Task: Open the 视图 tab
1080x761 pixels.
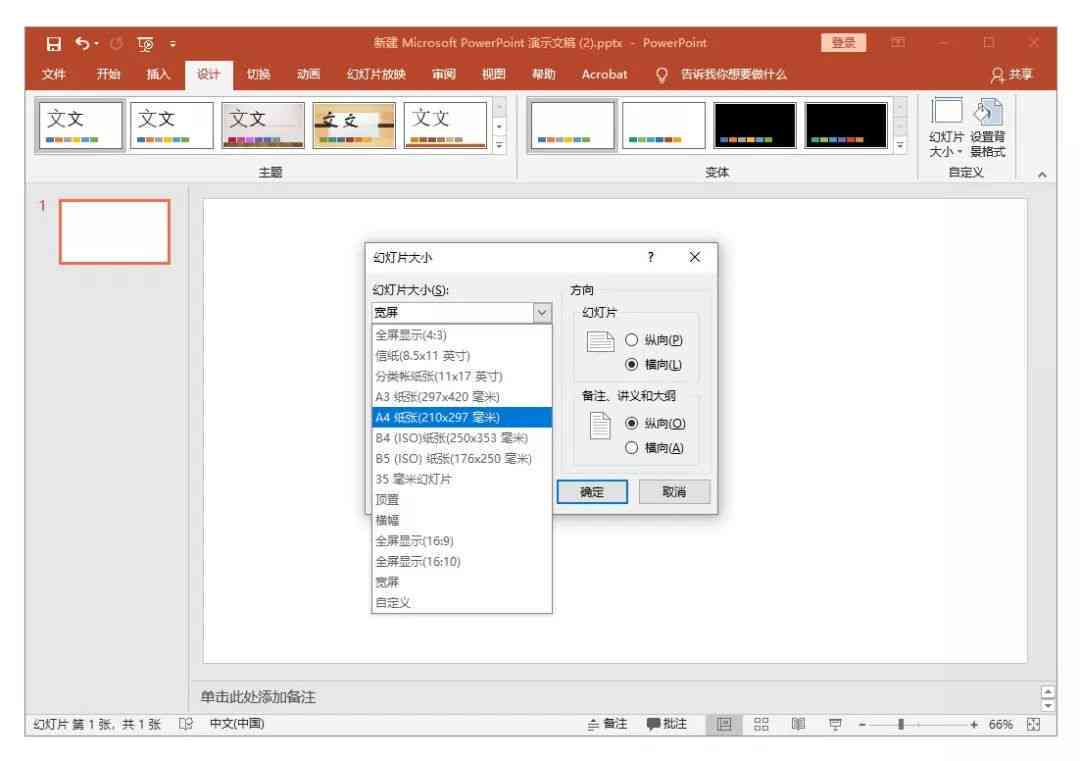Action: click(x=493, y=74)
